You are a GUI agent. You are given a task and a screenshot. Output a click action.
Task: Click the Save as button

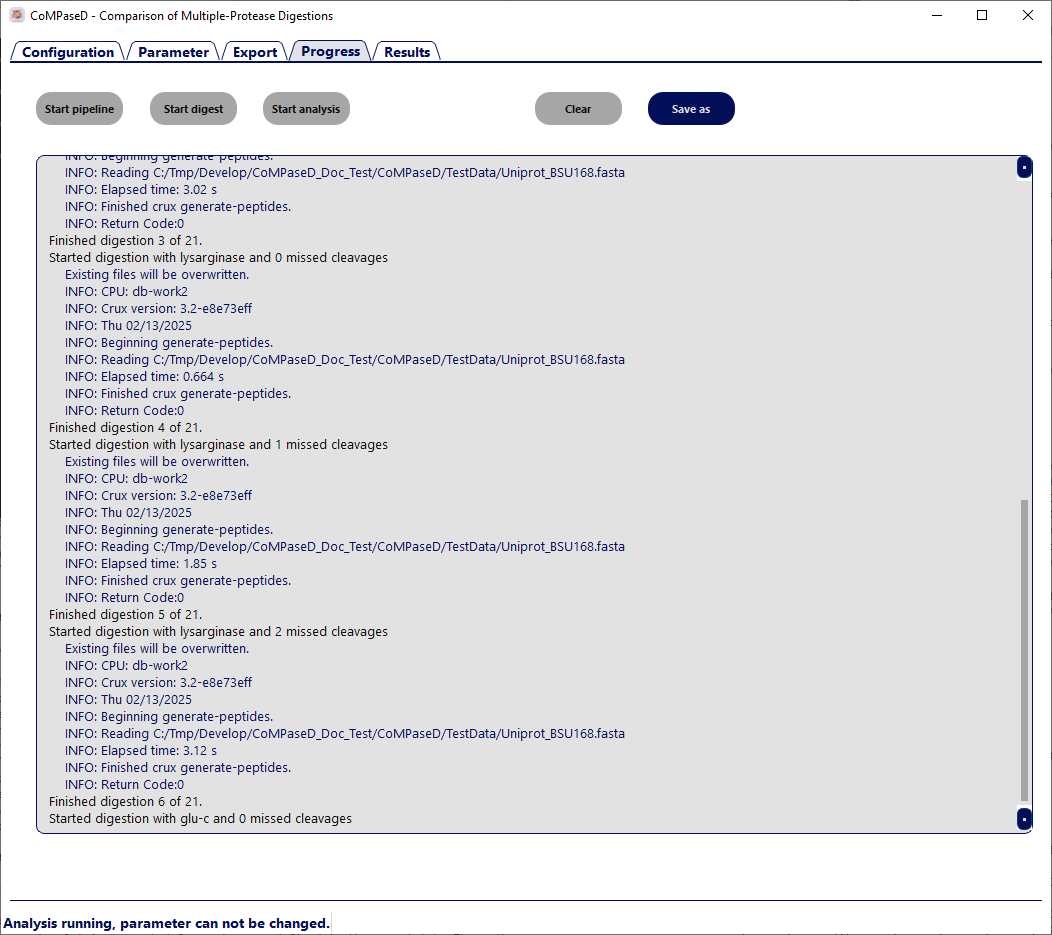[x=691, y=109]
